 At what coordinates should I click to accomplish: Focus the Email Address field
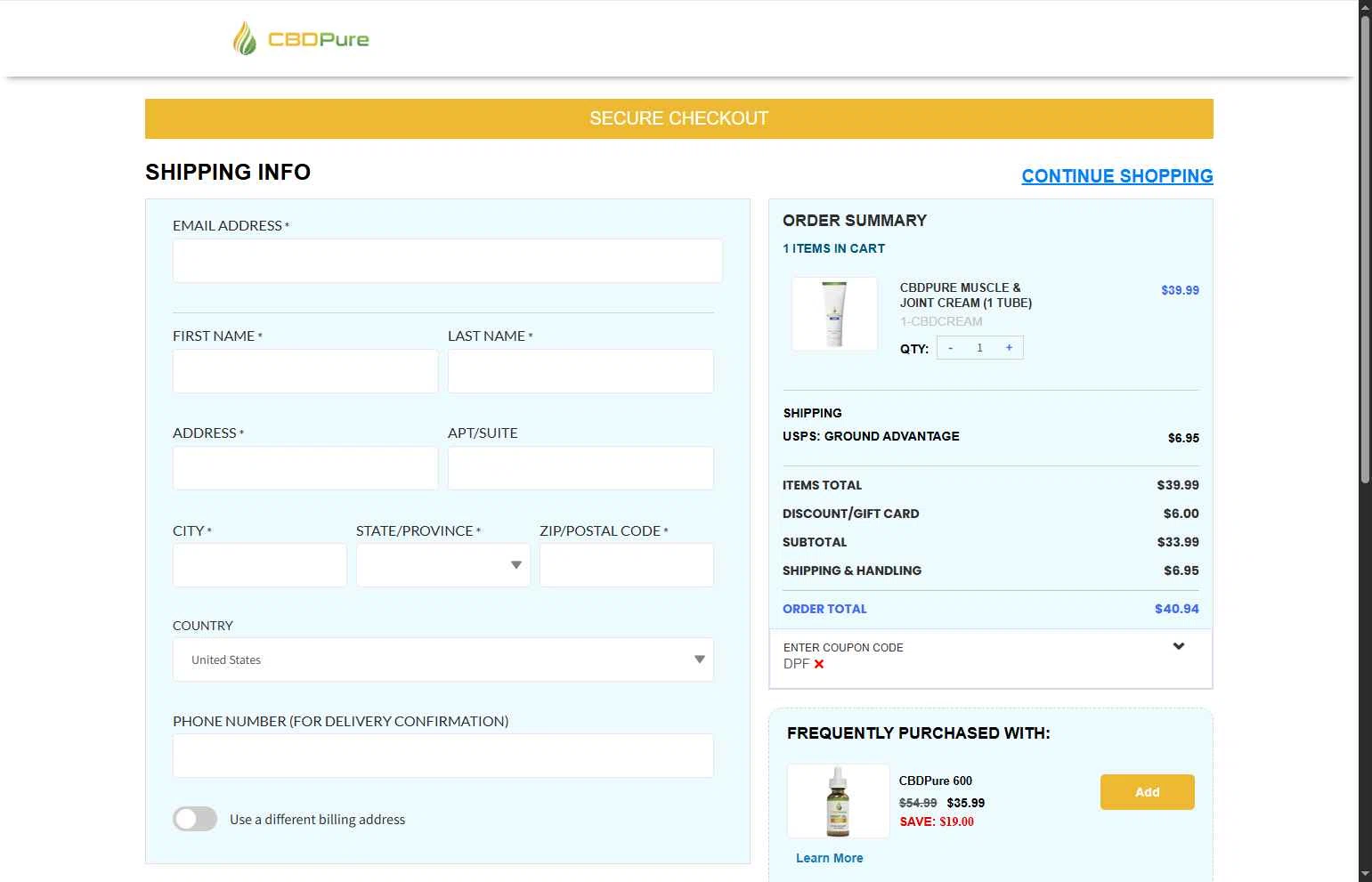[x=448, y=261]
